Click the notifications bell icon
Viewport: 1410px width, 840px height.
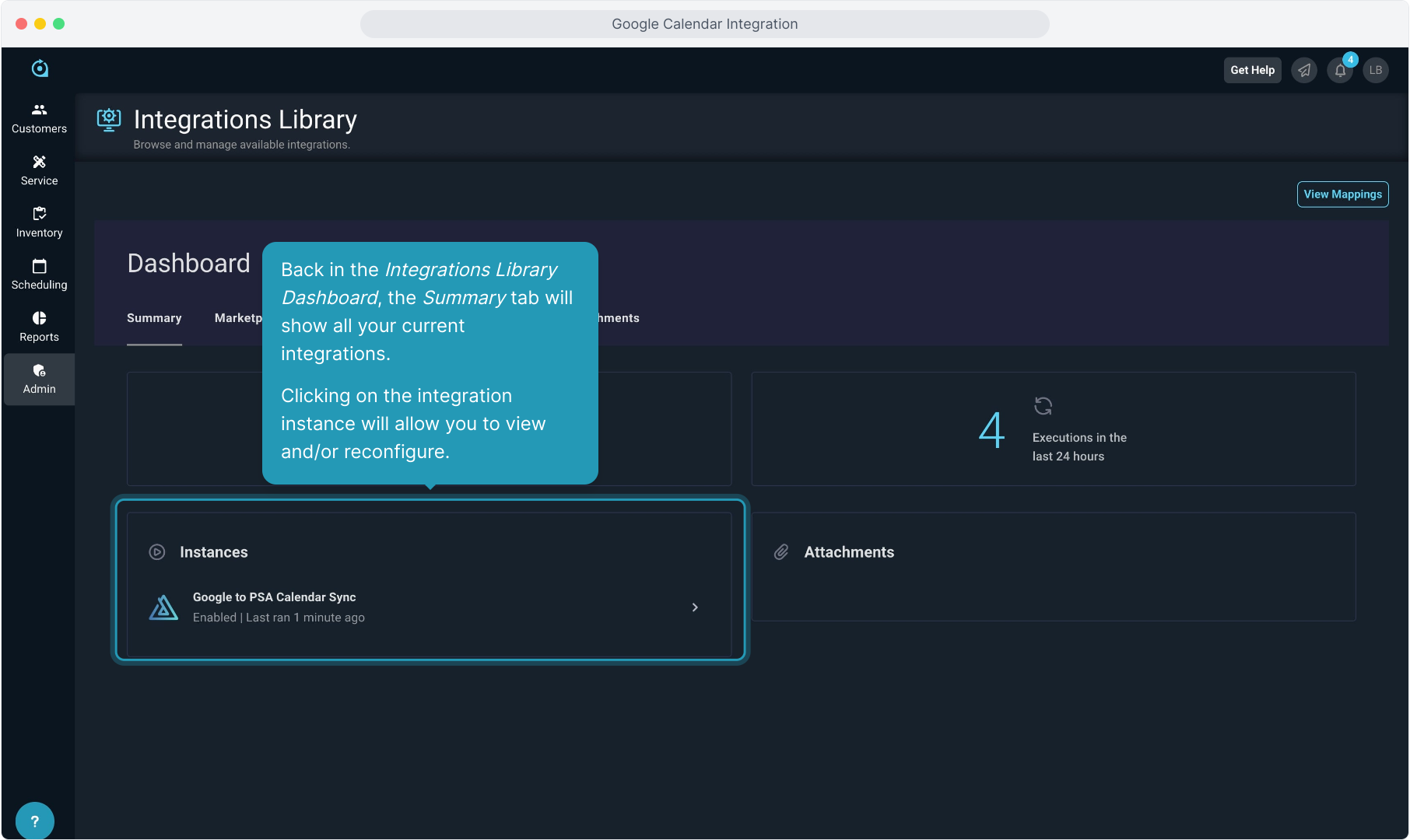1340,70
